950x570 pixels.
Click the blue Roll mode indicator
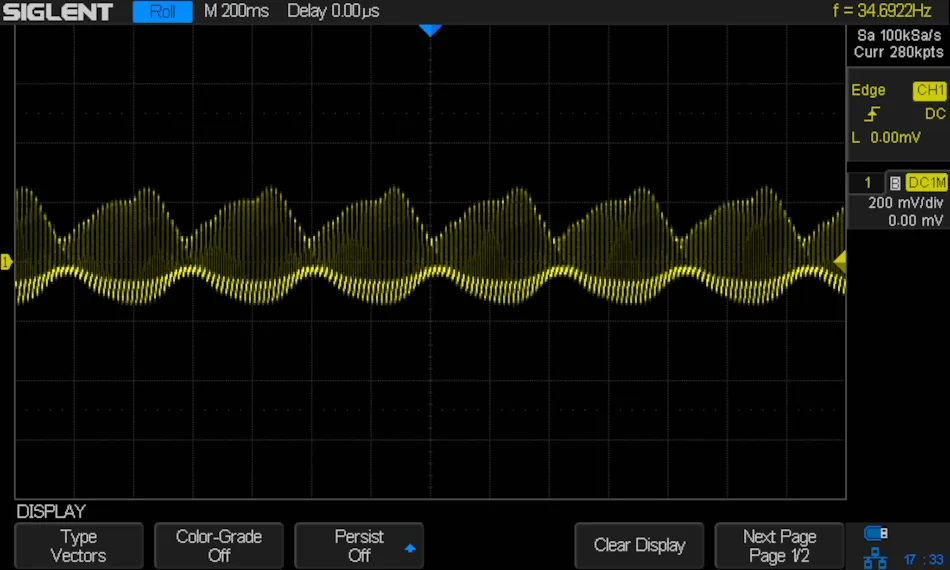[162, 12]
